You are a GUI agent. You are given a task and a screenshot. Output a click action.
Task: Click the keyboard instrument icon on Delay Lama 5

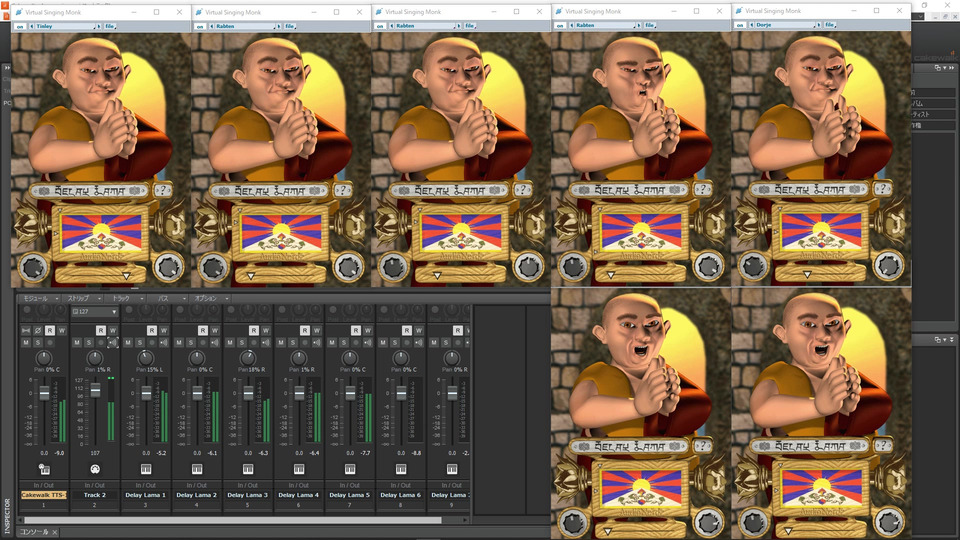(350, 468)
